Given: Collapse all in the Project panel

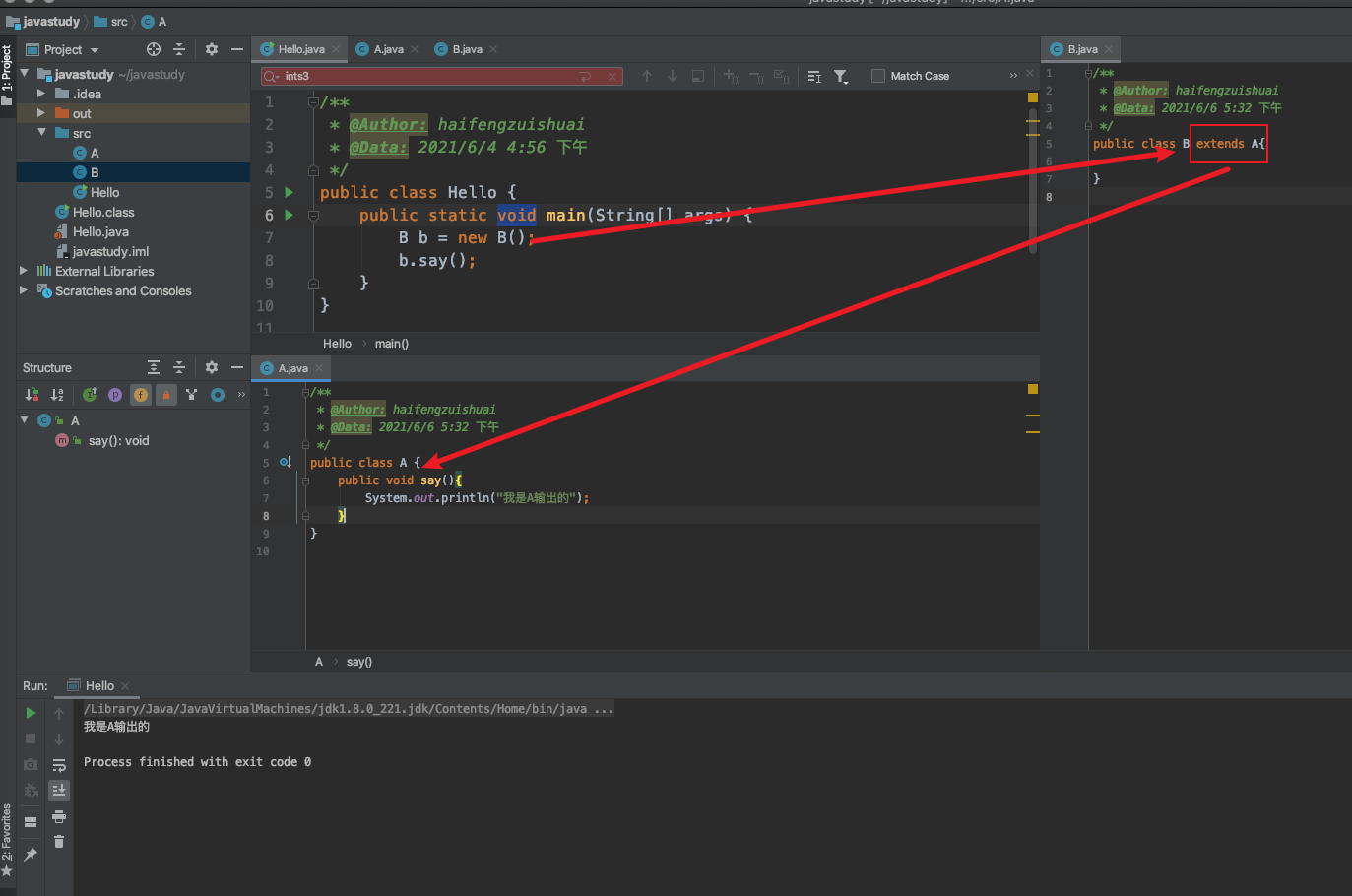Looking at the screenshot, I should click(179, 49).
